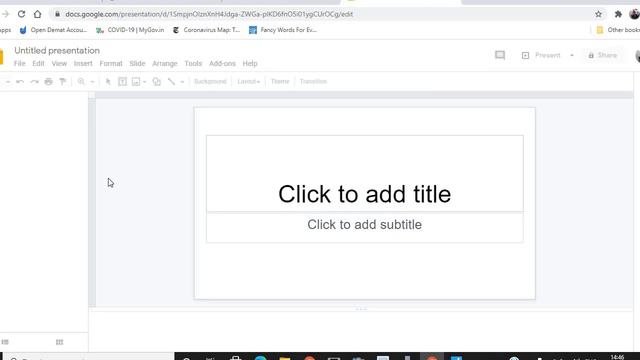
Task: Undo the last action in Slides toolbar
Action: tap(20, 82)
